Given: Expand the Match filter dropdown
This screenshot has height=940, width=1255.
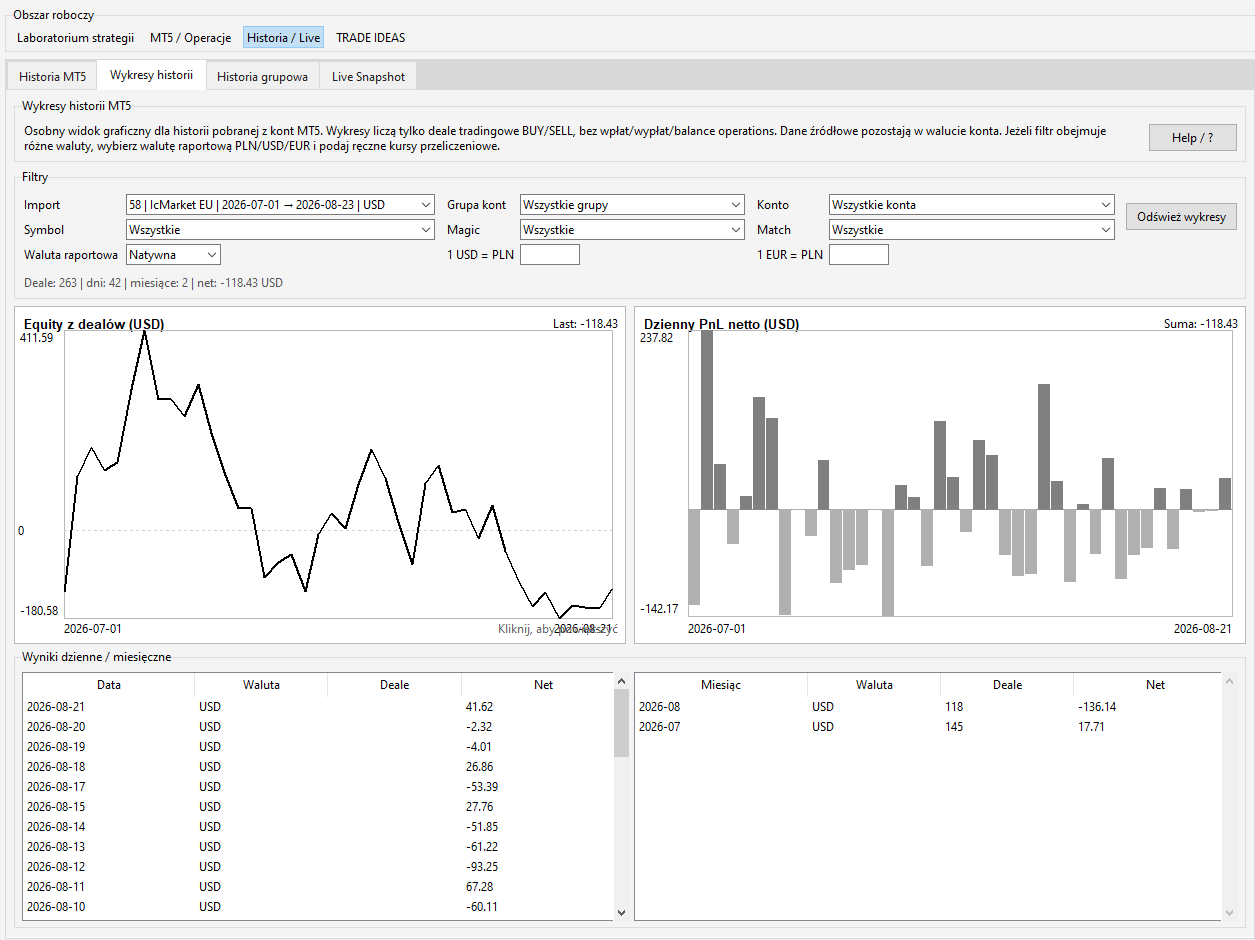Looking at the screenshot, I should (x=972, y=230).
